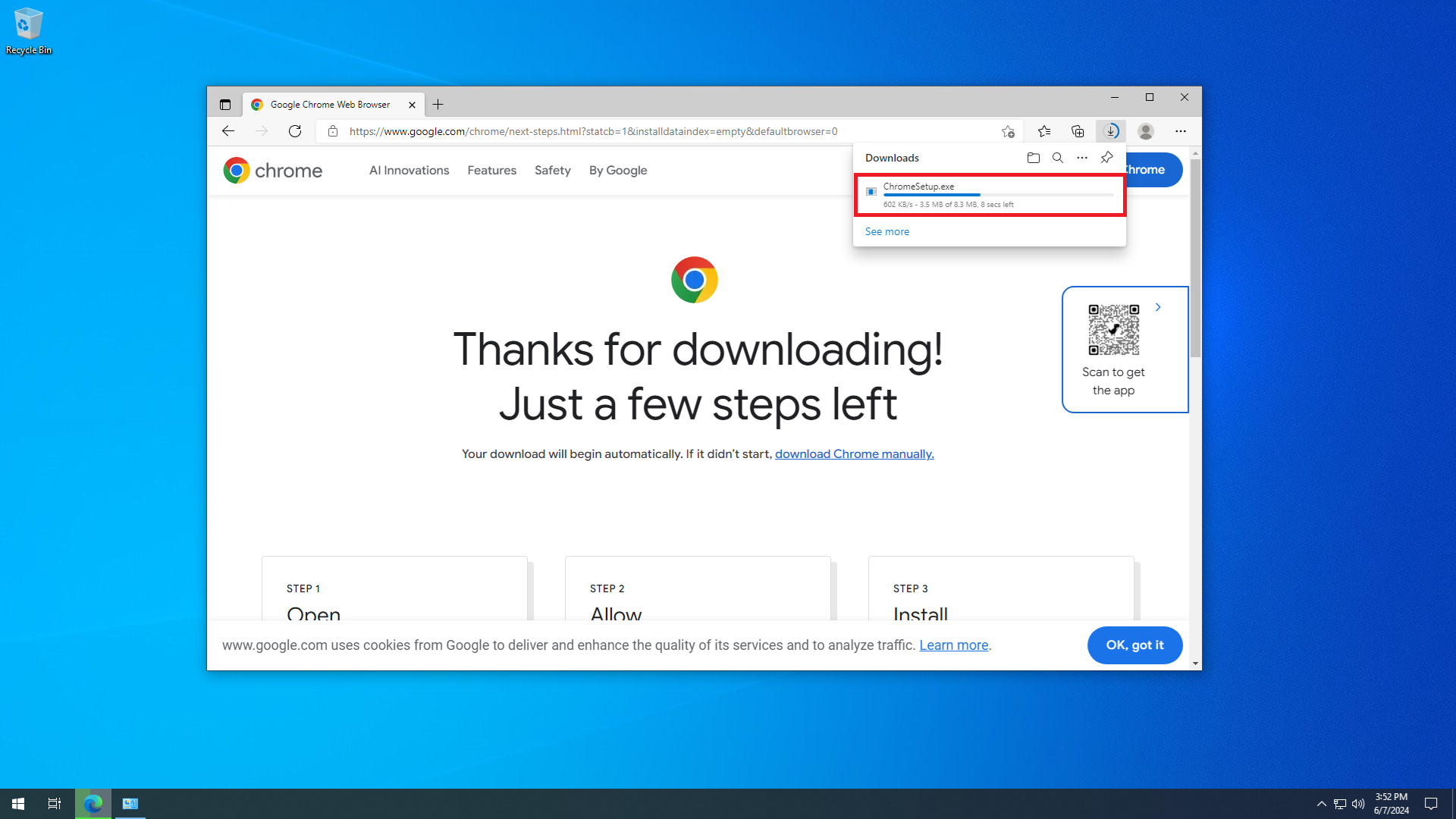Click the See more downloads link
Image resolution: width=1456 pixels, height=819 pixels.
point(887,231)
